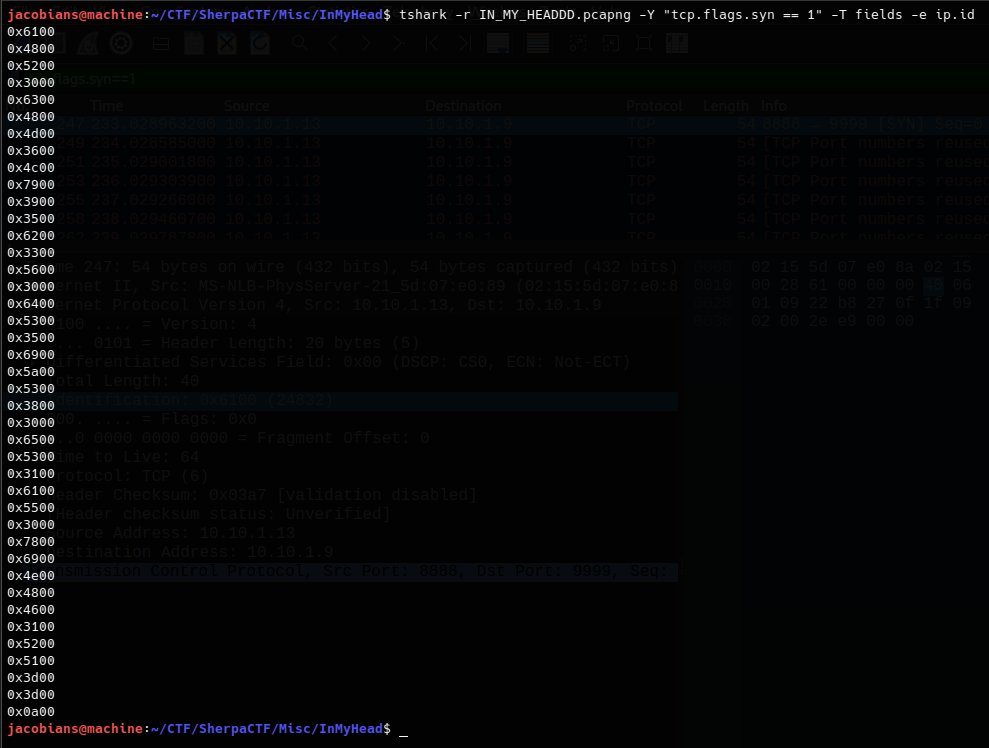The width and height of the screenshot is (989, 748).
Task: Click the reload capture file icon
Action: tap(260, 43)
